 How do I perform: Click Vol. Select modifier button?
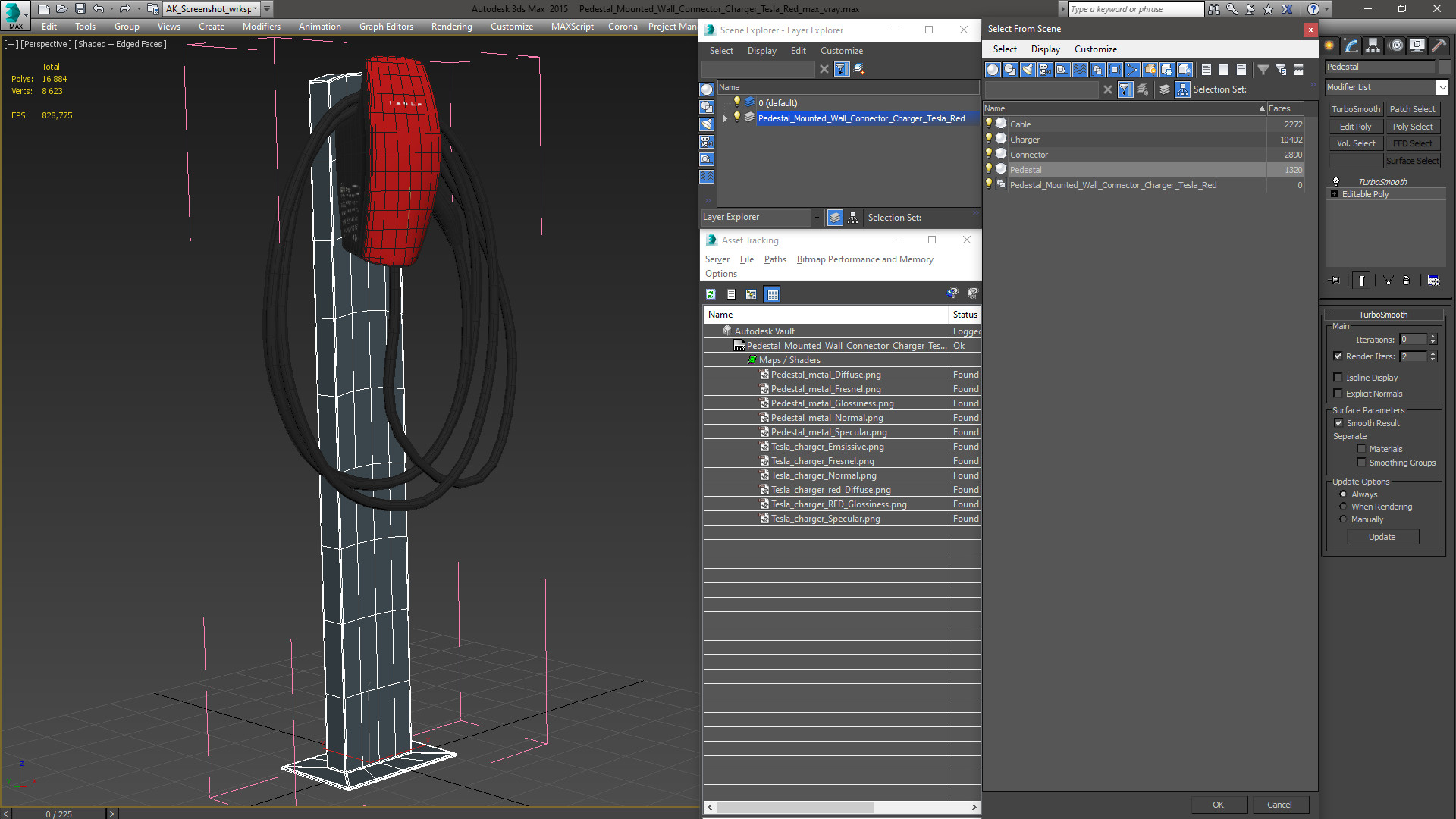pos(1355,143)
